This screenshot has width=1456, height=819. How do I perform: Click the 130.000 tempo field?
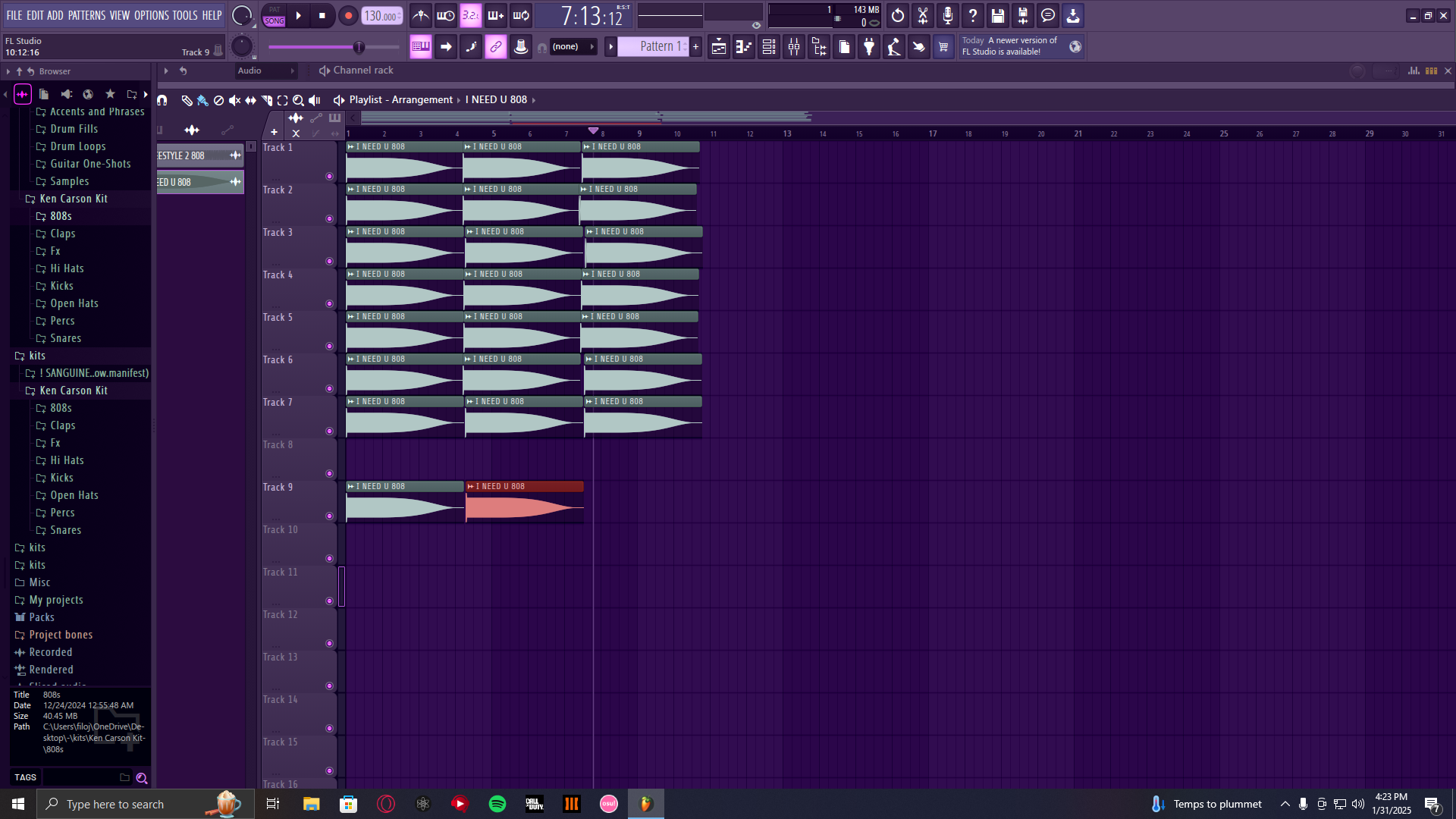(381, 16)
